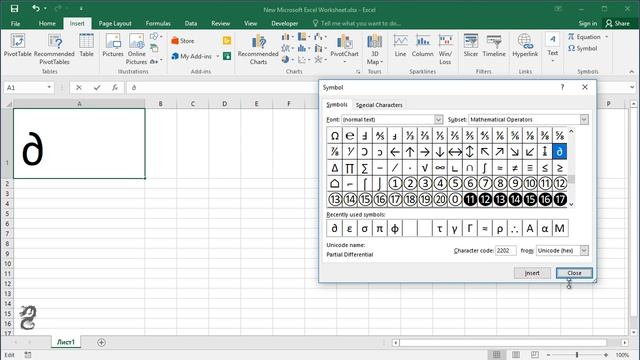
Task: Undo the last action
Action: [x=36, y=9]
